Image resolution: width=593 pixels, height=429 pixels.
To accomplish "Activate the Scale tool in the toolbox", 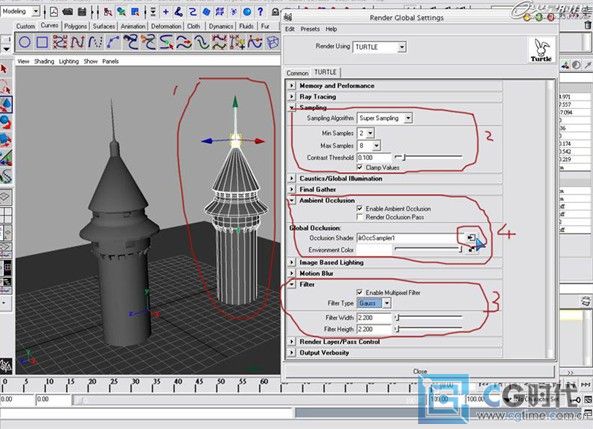I will pyautogui.click(x=5, y=140).
